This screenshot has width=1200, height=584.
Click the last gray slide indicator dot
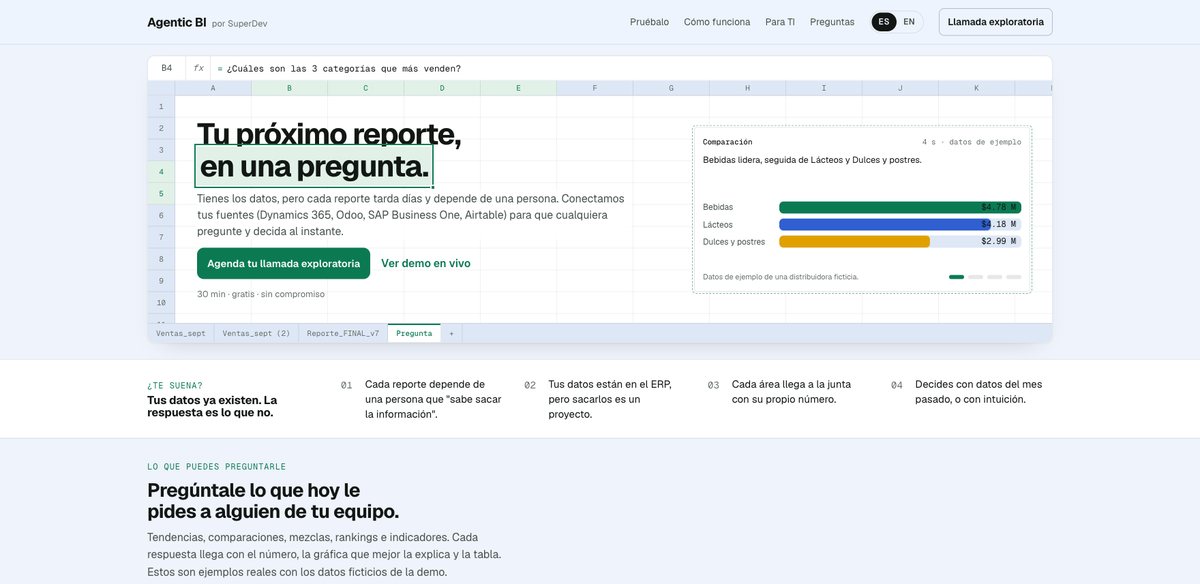(x=1014, y=277)
